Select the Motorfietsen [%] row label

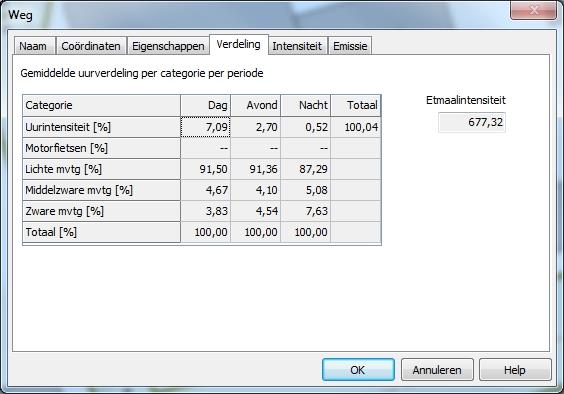coord(101,148)
